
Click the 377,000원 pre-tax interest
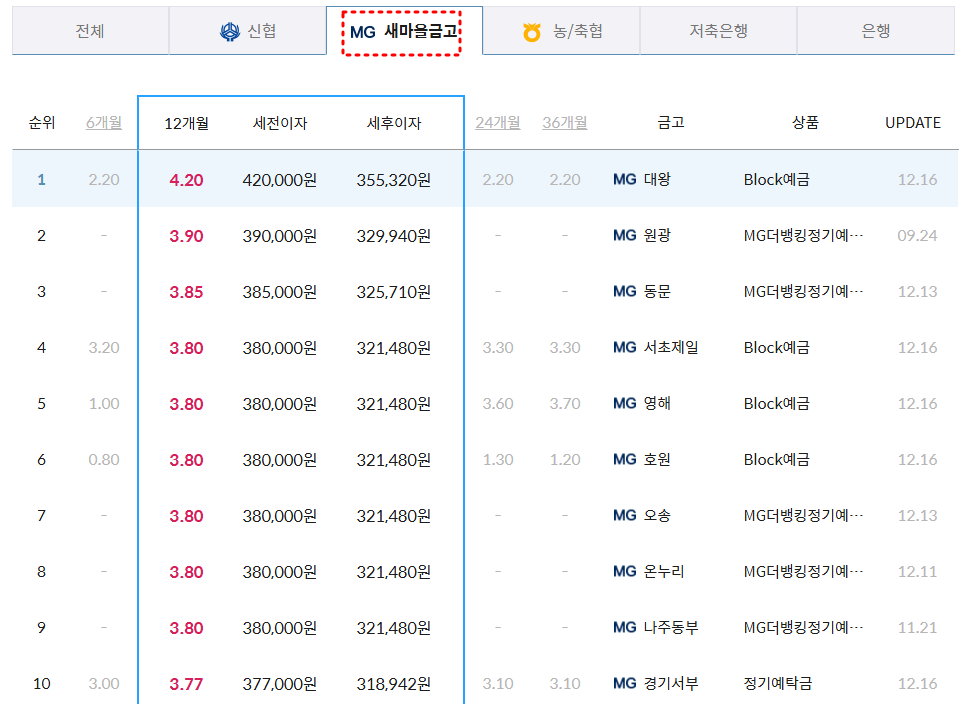click(280, 684)
